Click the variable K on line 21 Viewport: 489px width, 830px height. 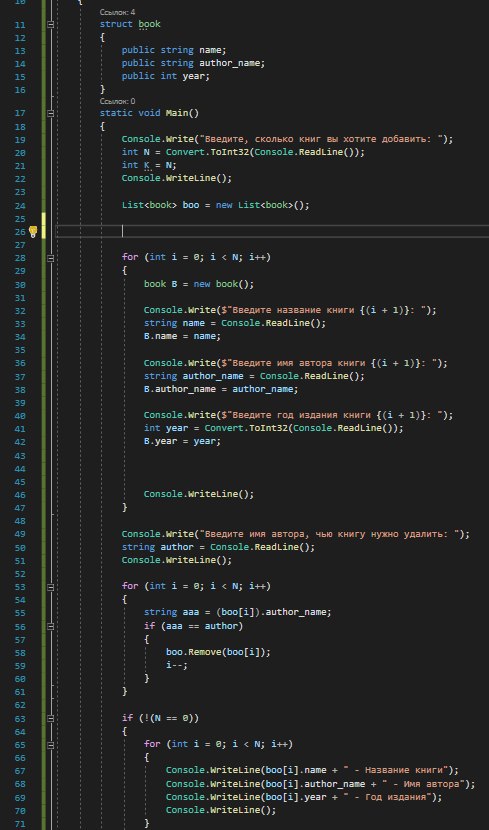tap(147, 165)
